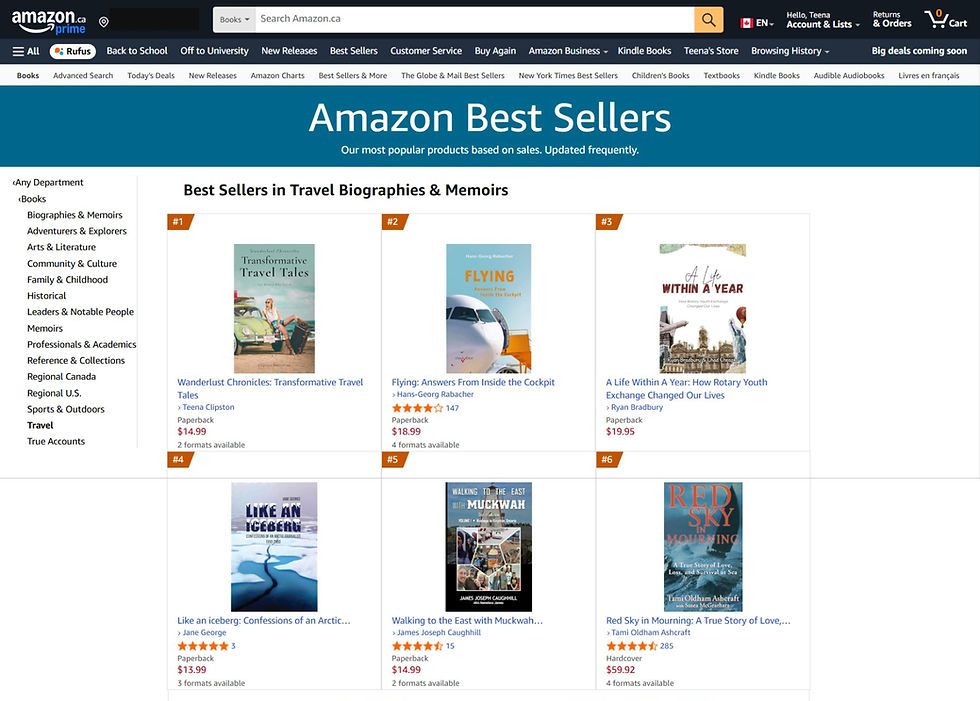
Task: Click the orange search magnifier button
Action: (x=708, y=20)
